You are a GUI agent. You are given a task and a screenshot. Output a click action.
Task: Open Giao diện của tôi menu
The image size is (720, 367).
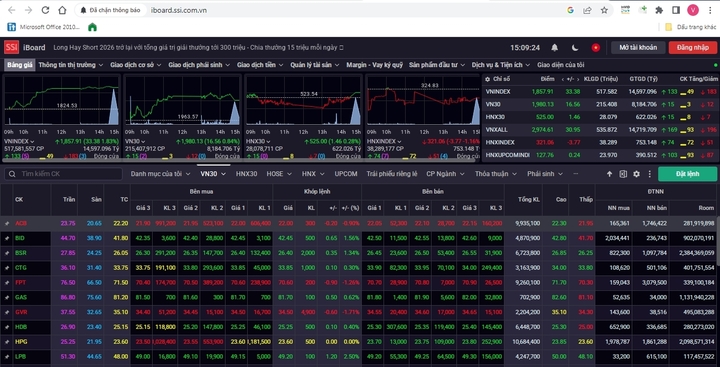tap(561, 65)
